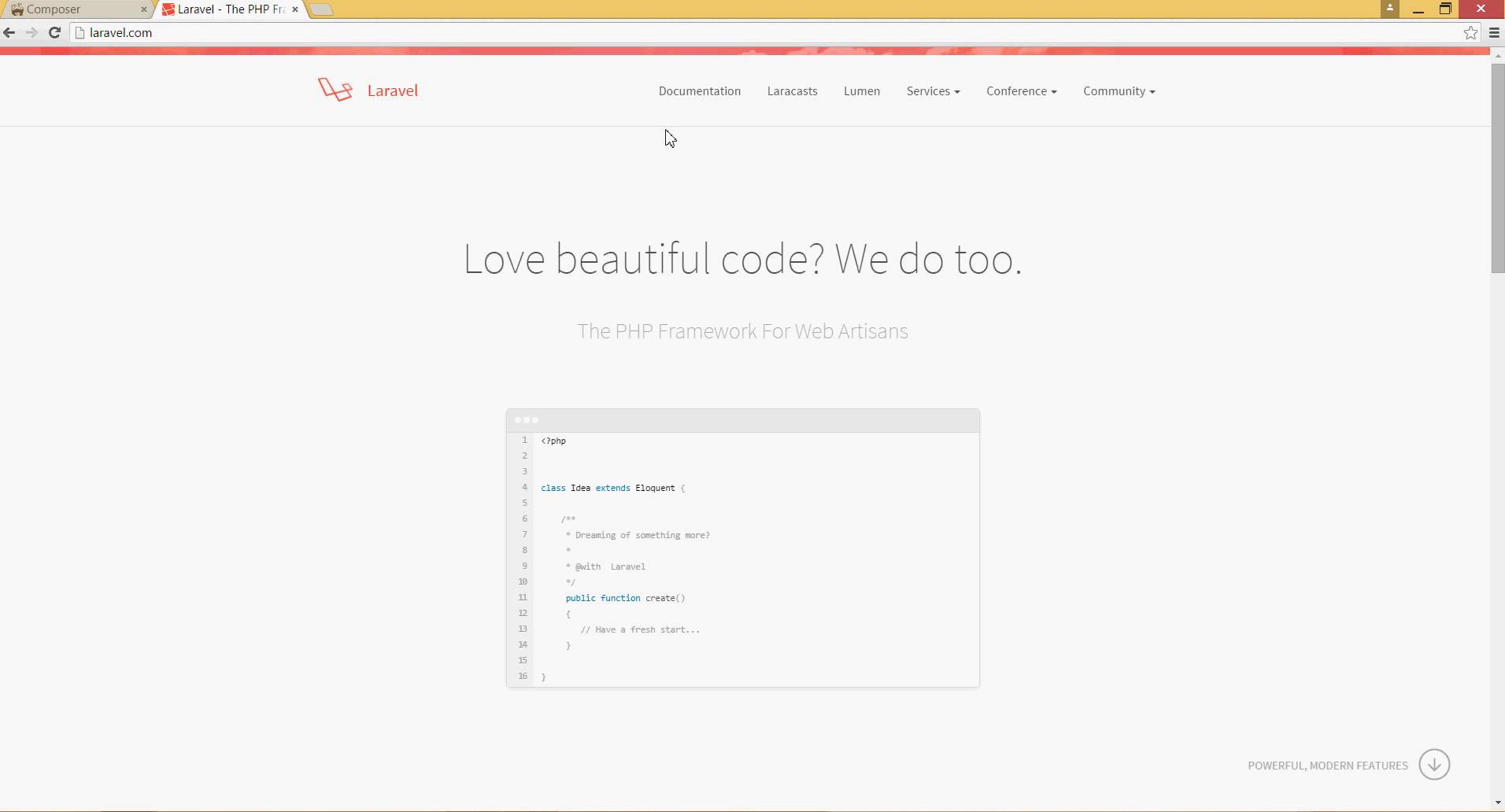The width and height of the screenshot is (1505, 812).
Task: Click the circled down-arrow features icon
Action: click(1434, 764)
